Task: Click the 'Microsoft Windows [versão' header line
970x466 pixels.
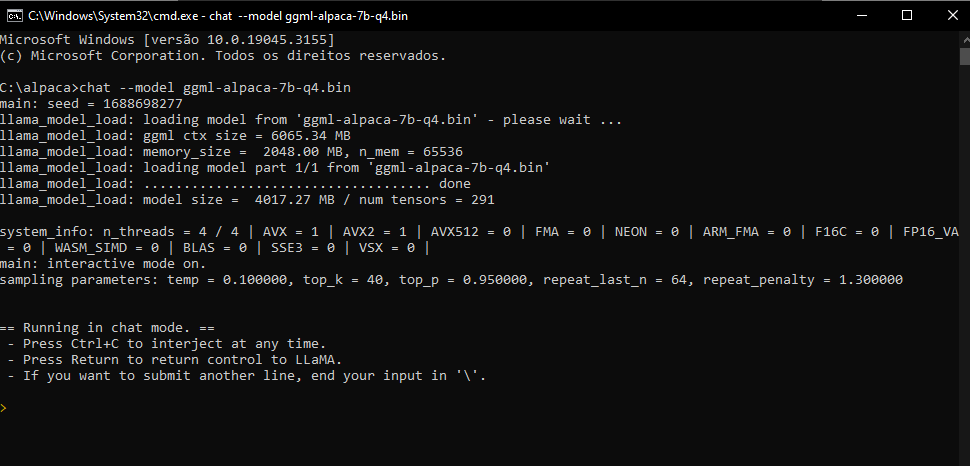Action: 167,40
